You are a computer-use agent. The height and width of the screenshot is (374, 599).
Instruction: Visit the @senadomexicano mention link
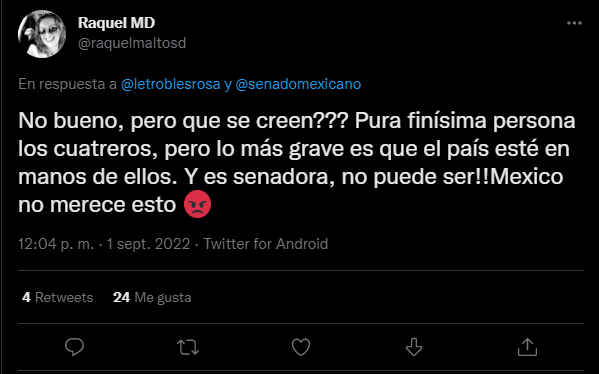[x=298, y=84]
